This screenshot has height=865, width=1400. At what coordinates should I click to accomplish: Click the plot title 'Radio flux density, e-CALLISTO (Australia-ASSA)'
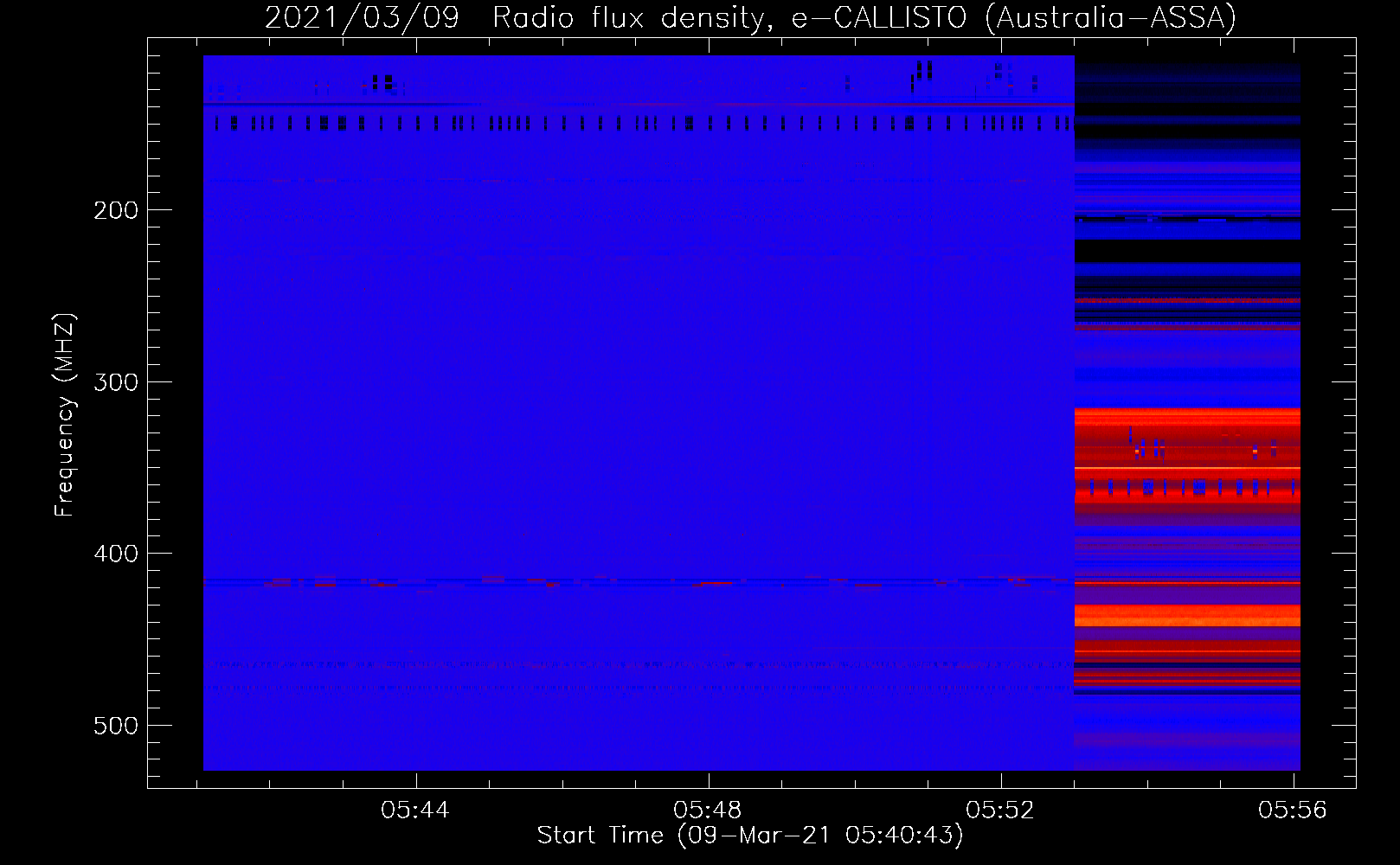(864, 18)
